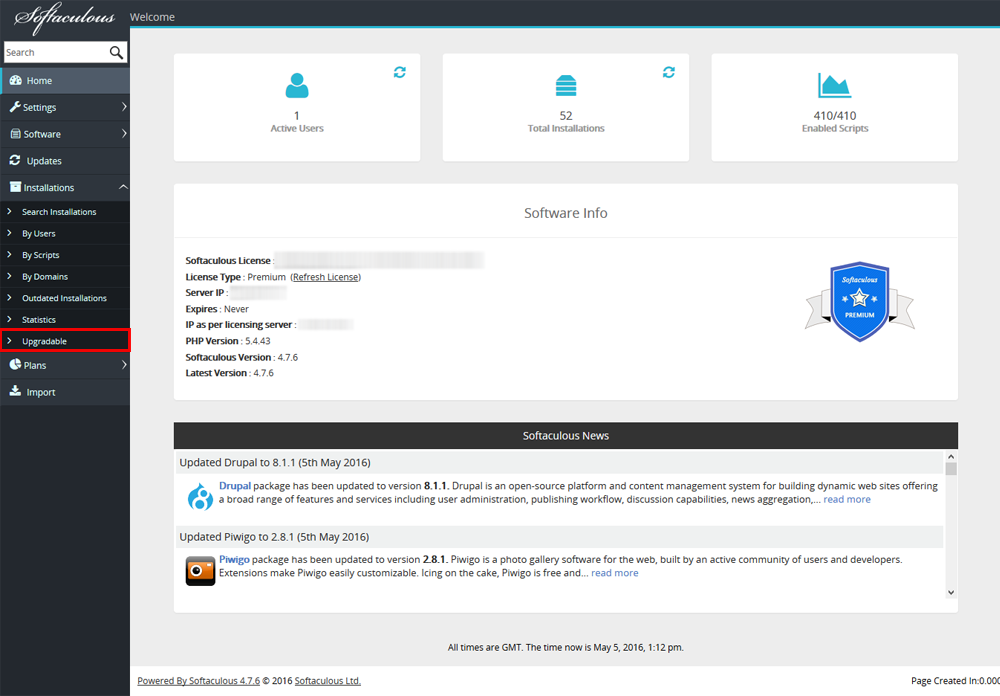Click the Refresh License link
The width and height of the screenshot is (1000, 696).
coord(326,277)
